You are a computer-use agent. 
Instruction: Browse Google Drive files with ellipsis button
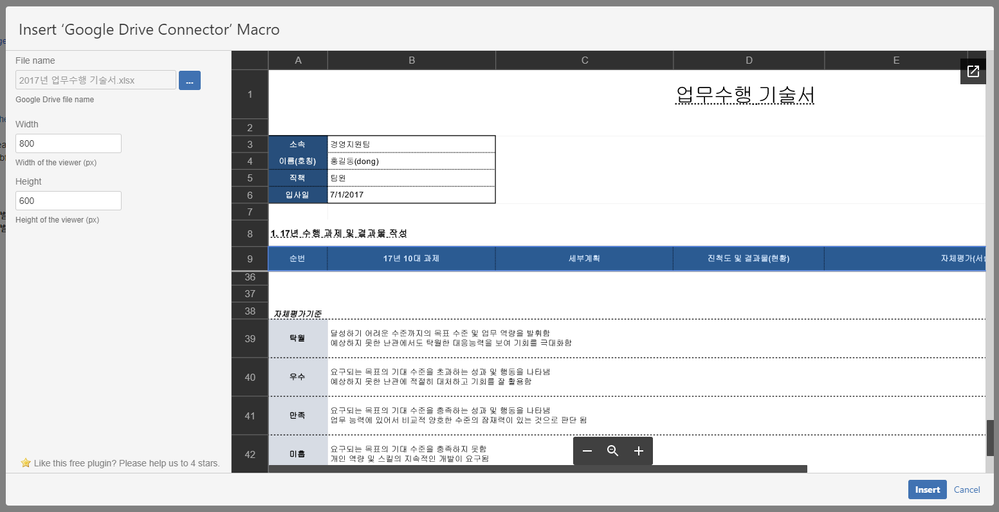(x=190, y=80)
